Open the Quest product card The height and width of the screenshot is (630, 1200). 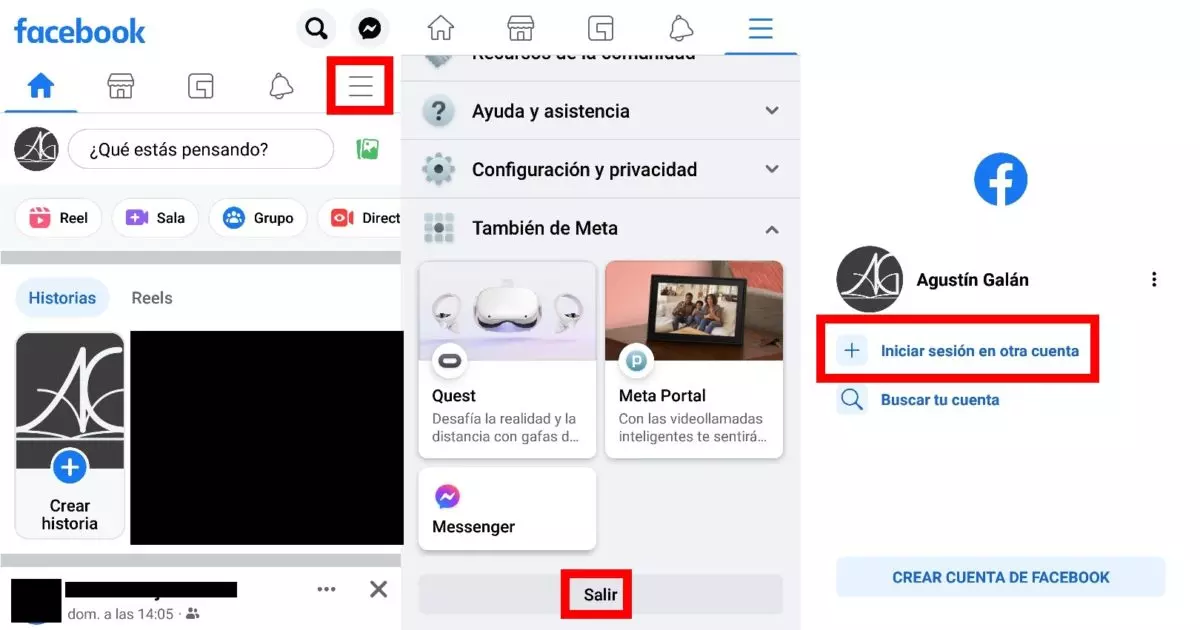pos(507,359)
